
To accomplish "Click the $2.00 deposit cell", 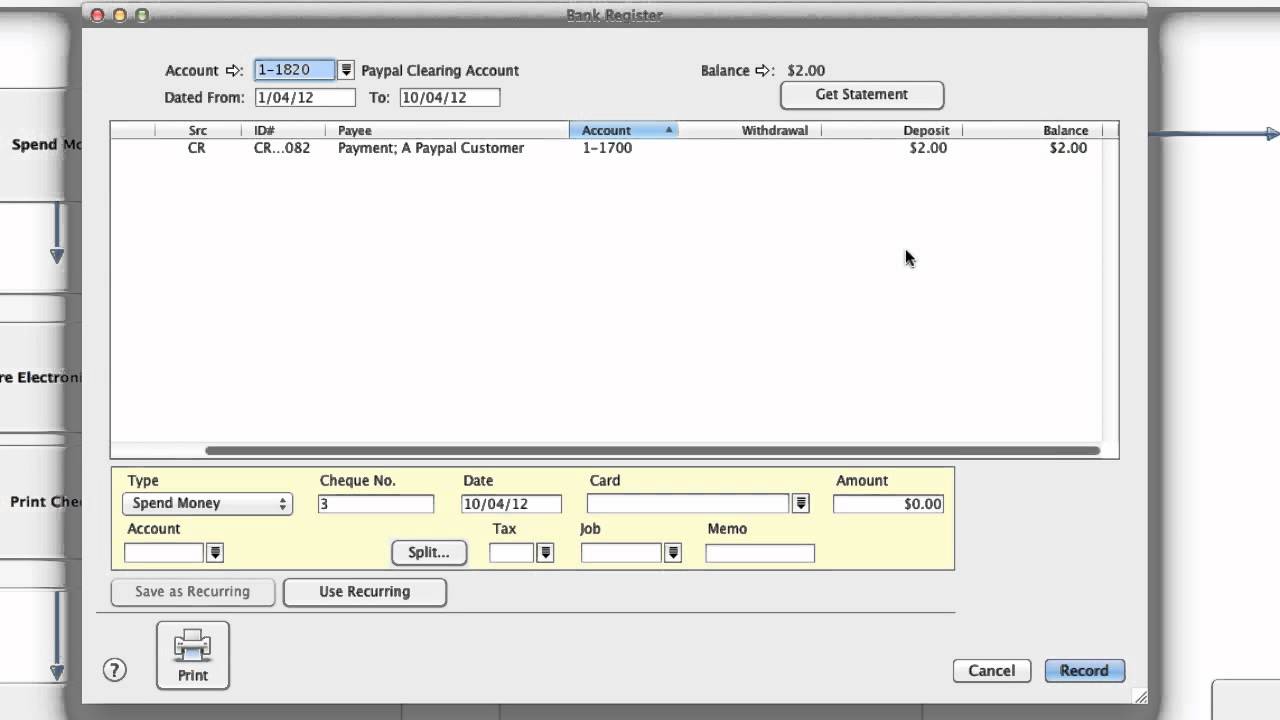I will click(x=928, y=148).
